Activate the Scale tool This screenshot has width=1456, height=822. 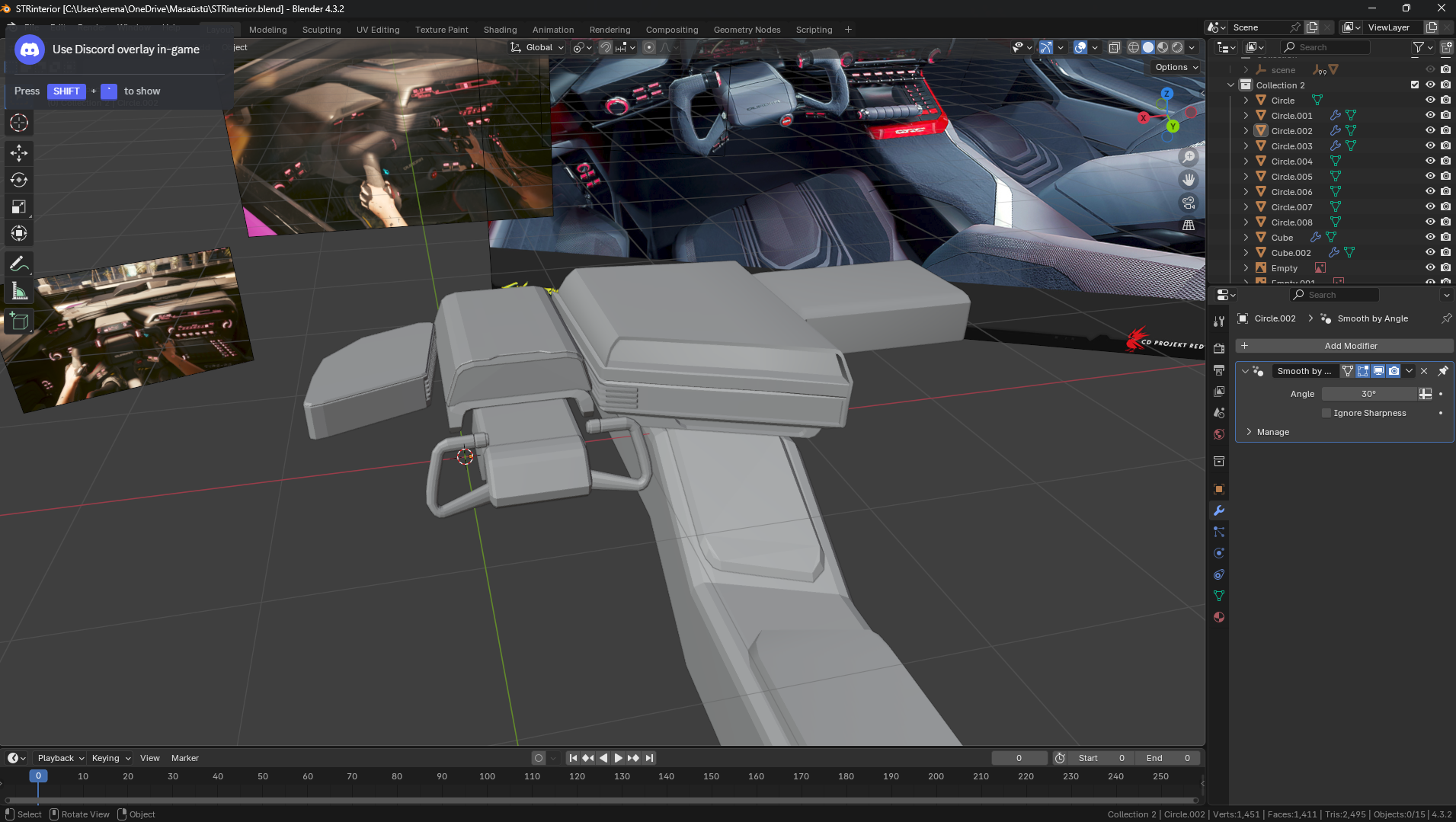[x=19, y=206]
